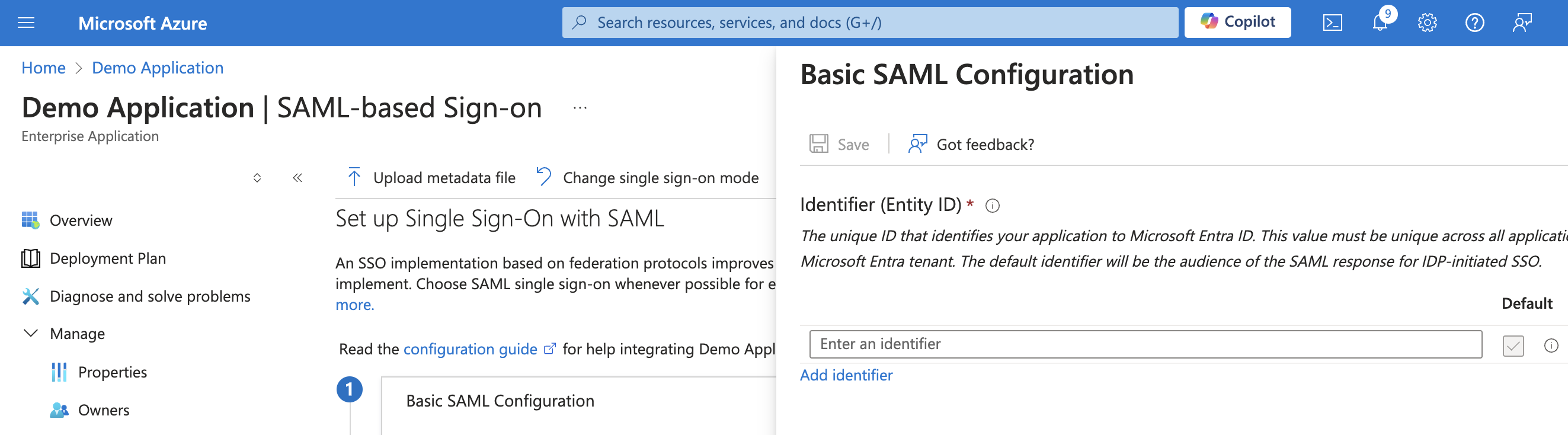Open Diagnose and solve problems
Viewport: 1568px width, 435px height.
click(x=150, y=296)
